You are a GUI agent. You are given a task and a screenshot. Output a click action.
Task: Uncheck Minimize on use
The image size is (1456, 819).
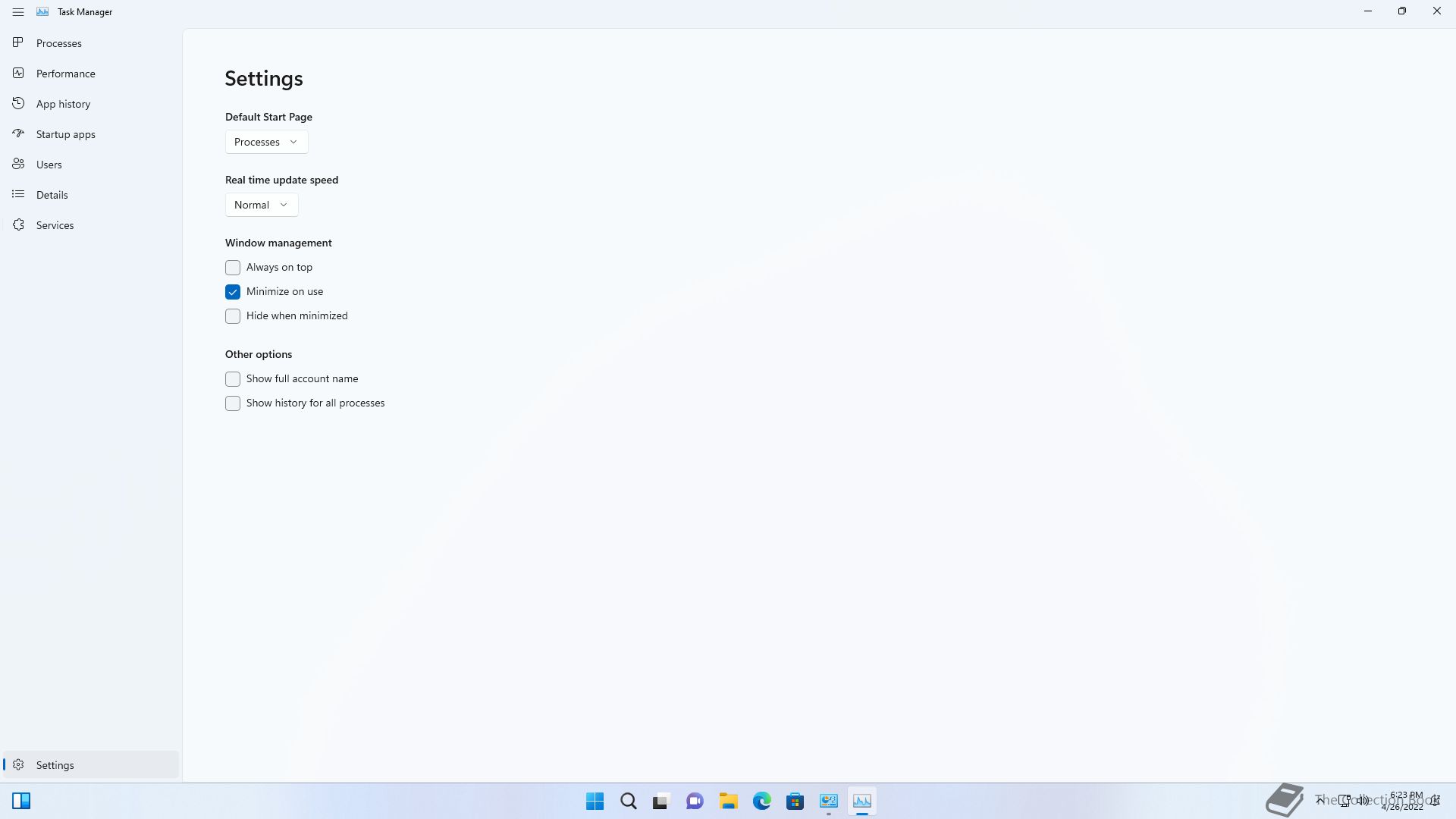coord(233,292)
